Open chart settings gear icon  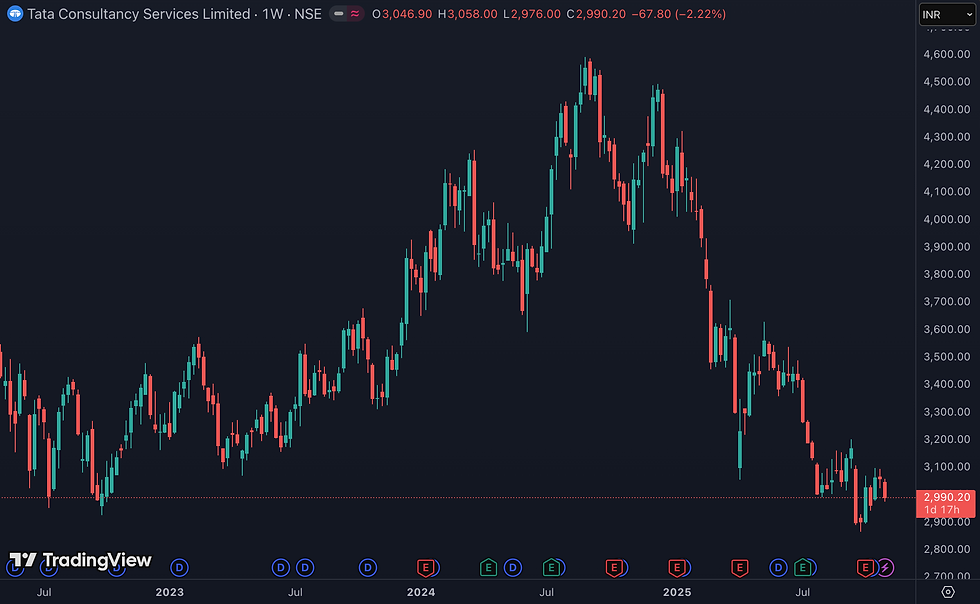pos(948,592)
